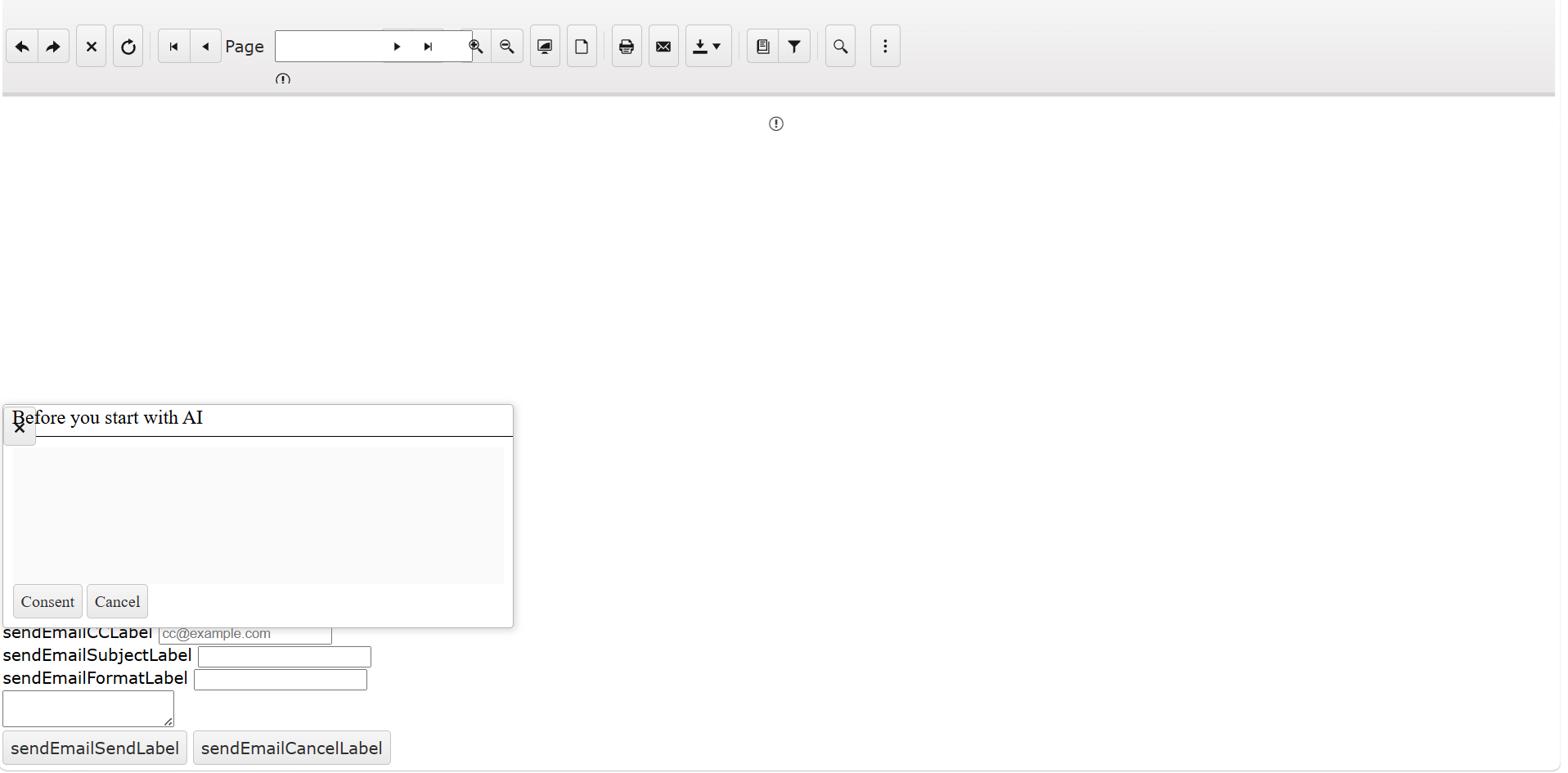Jump to the last page
Image resolution: width=1568 pixels, height=773 pixels.
point(428,47)
